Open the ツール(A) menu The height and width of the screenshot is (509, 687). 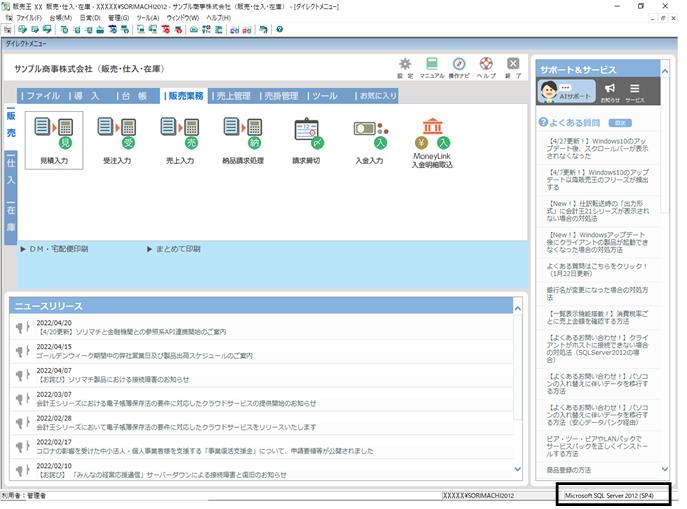148,18
